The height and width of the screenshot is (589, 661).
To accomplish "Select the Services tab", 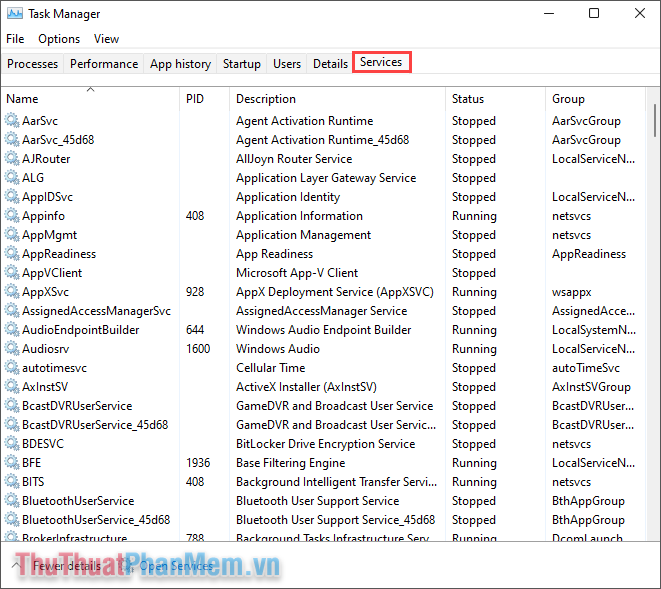I will 381,62.
